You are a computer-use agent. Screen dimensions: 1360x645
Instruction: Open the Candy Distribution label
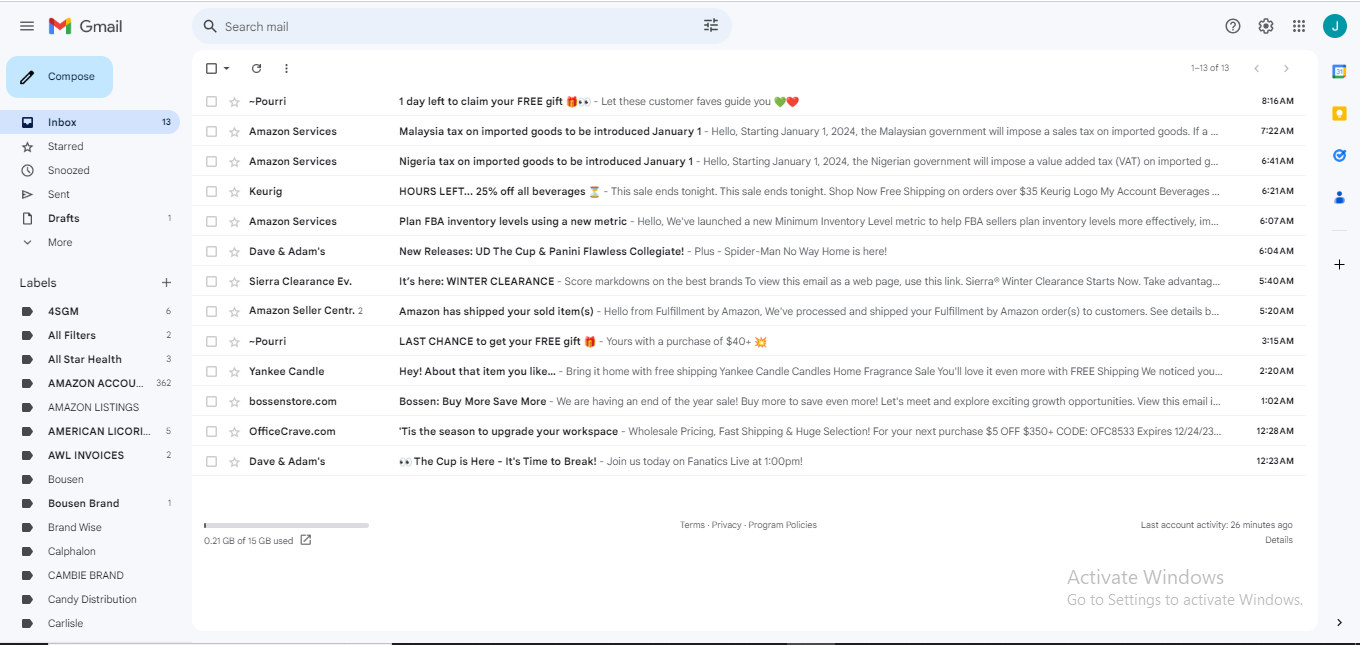[90, 599]
